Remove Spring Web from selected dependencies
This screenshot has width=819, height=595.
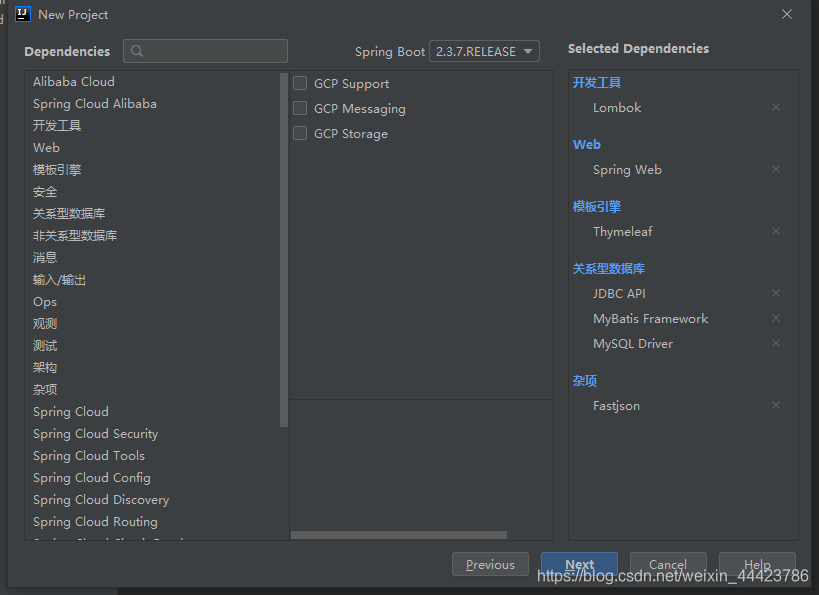pyautogui.click(x=776, y=169)
